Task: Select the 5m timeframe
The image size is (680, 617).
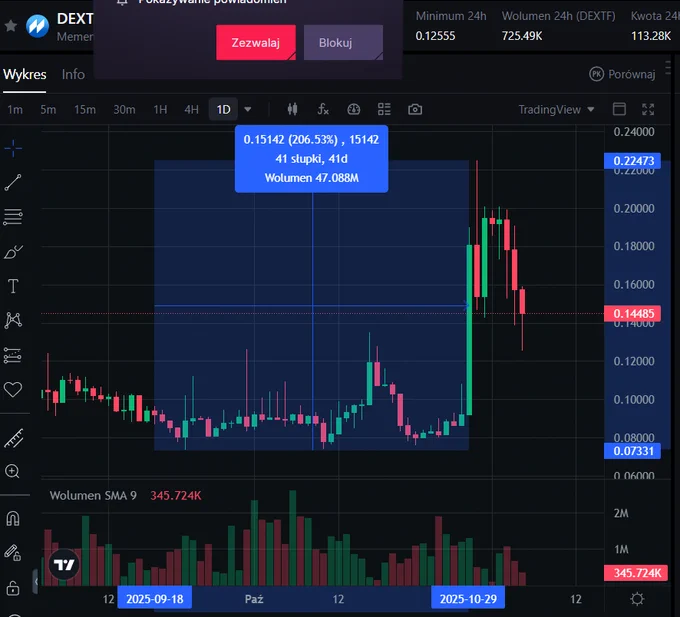Action: (x=48, y=110)
